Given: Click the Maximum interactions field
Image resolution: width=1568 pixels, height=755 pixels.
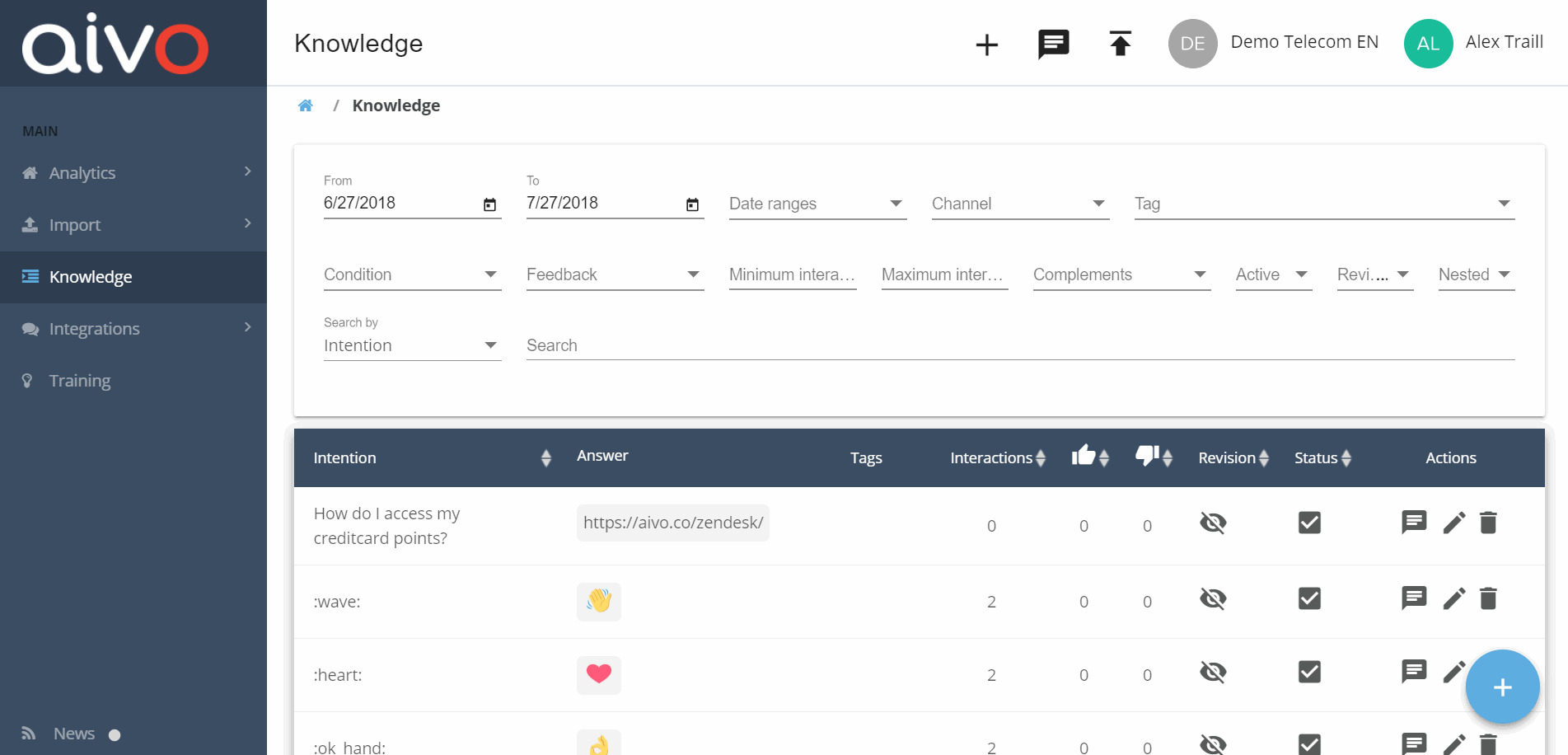Looking at the screenshot, I should pos(944,274).
